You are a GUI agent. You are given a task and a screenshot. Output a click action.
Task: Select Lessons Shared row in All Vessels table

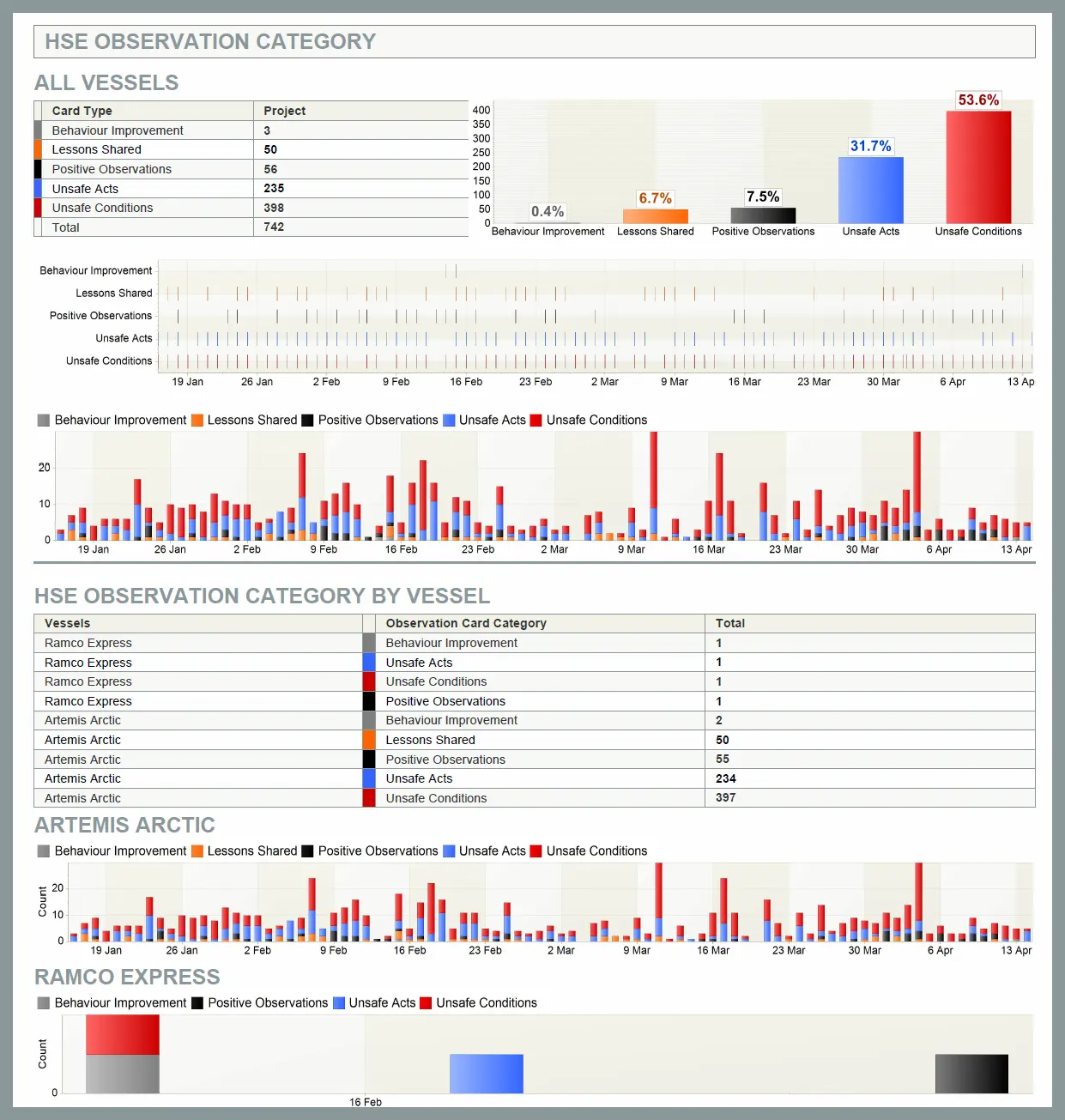(x=251, y=149)
